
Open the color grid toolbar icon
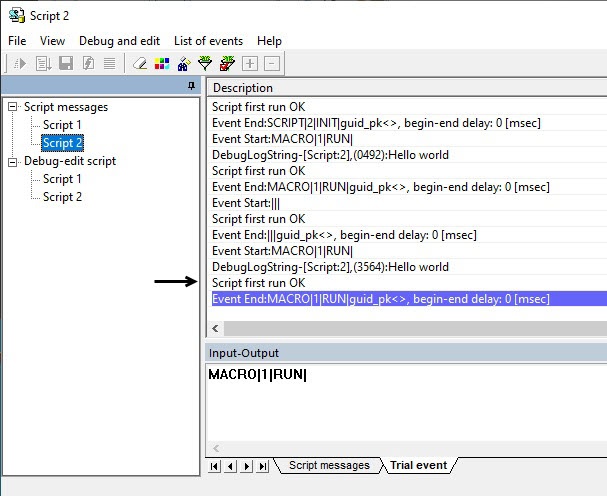tap(162, 63)
